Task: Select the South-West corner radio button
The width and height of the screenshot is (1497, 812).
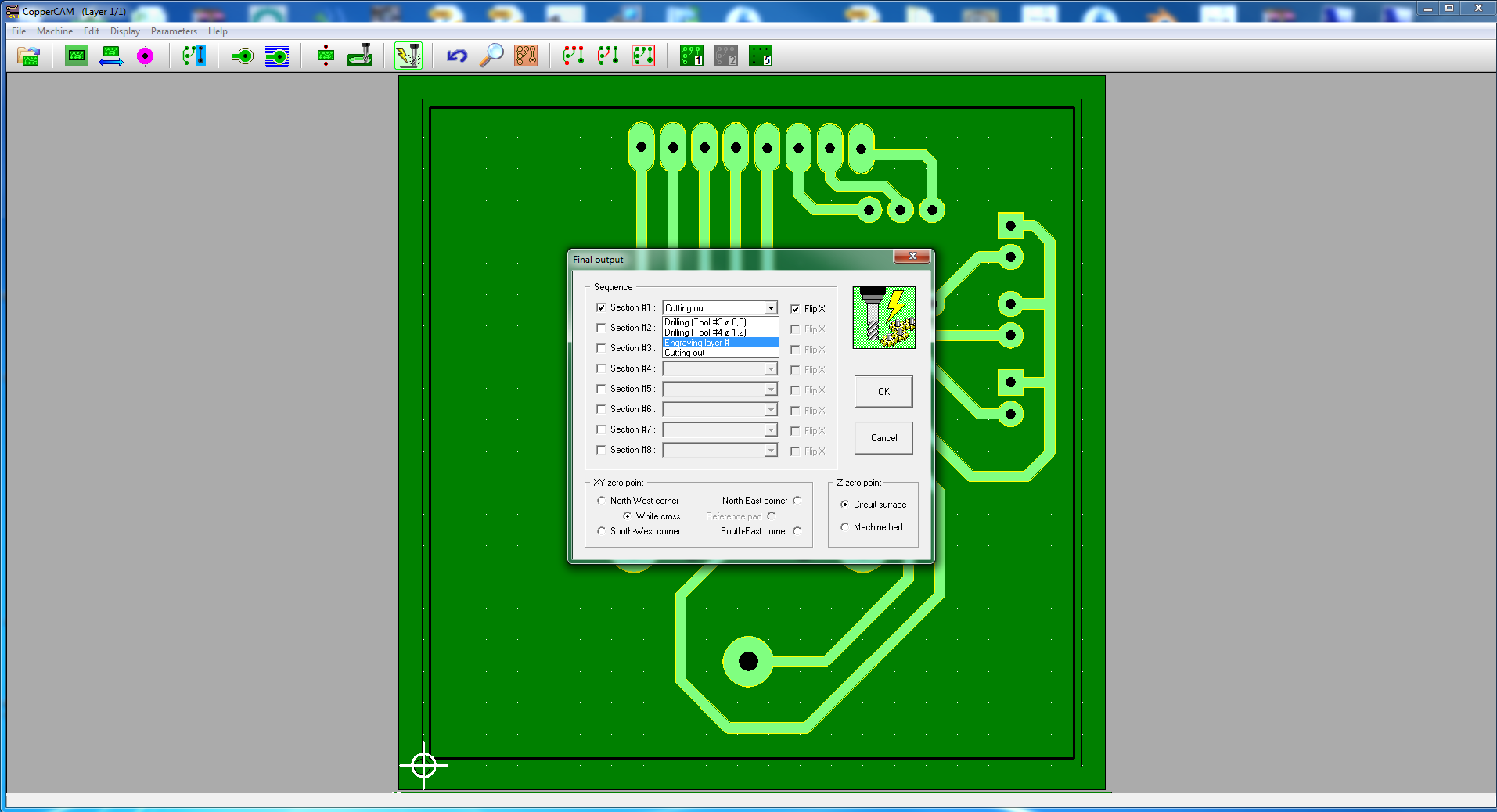Action: 601,531
